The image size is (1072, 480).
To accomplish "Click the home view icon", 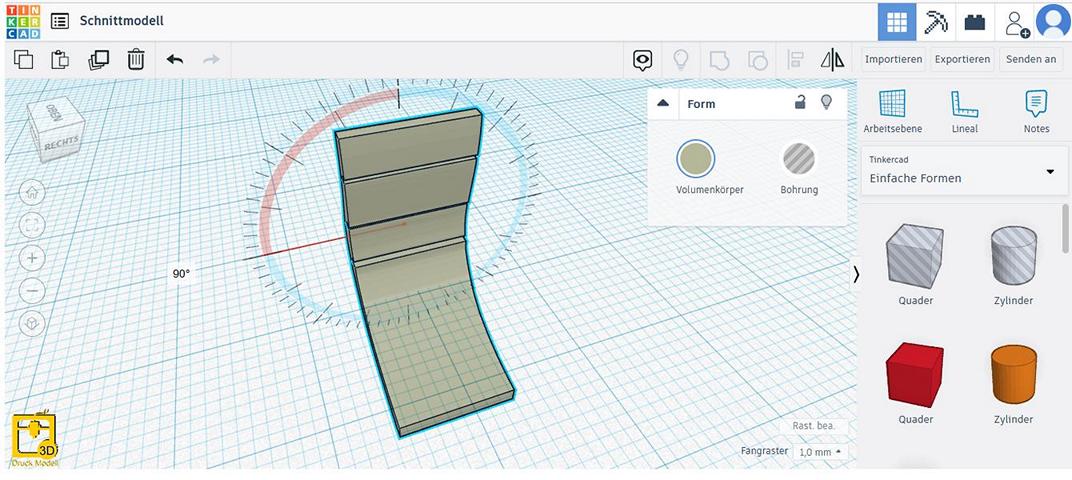I will click(32, 192).
